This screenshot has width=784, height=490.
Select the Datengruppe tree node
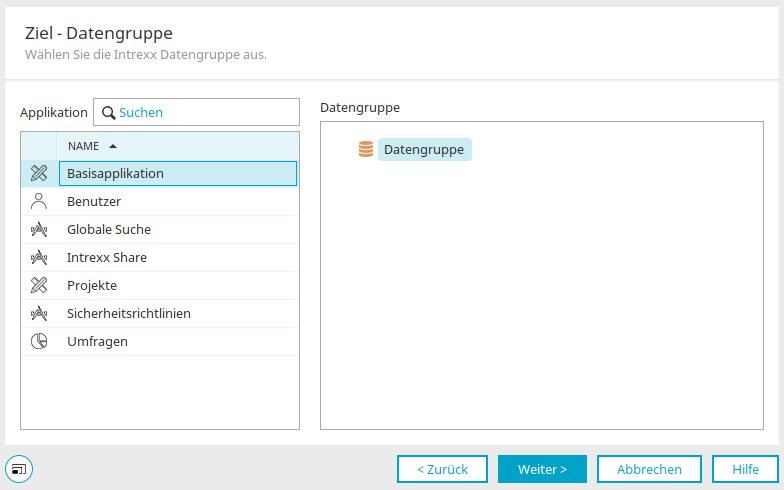(424, 150)
